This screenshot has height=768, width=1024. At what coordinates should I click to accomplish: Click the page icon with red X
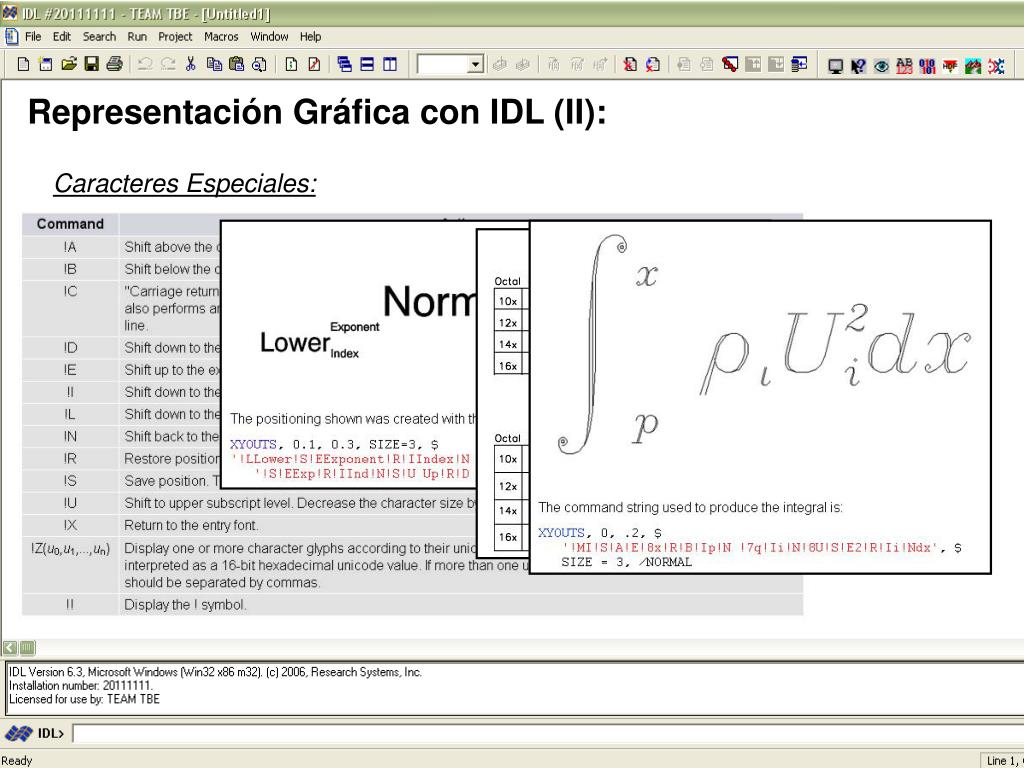click(630, 64)
